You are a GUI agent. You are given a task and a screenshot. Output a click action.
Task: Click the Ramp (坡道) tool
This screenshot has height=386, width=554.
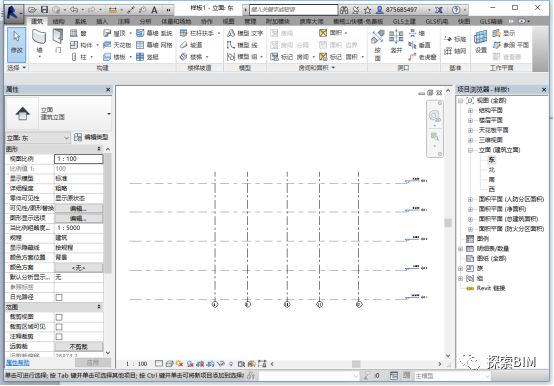click(191, 45)
